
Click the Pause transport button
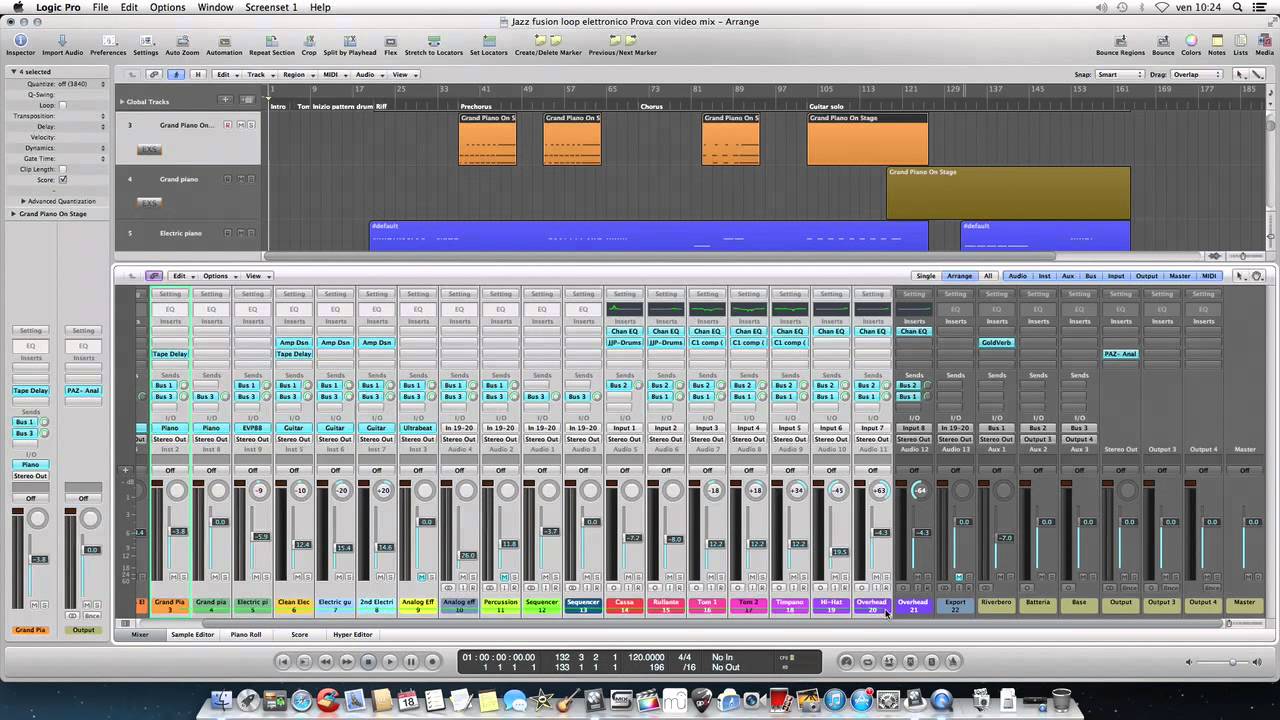click(410, 661)
